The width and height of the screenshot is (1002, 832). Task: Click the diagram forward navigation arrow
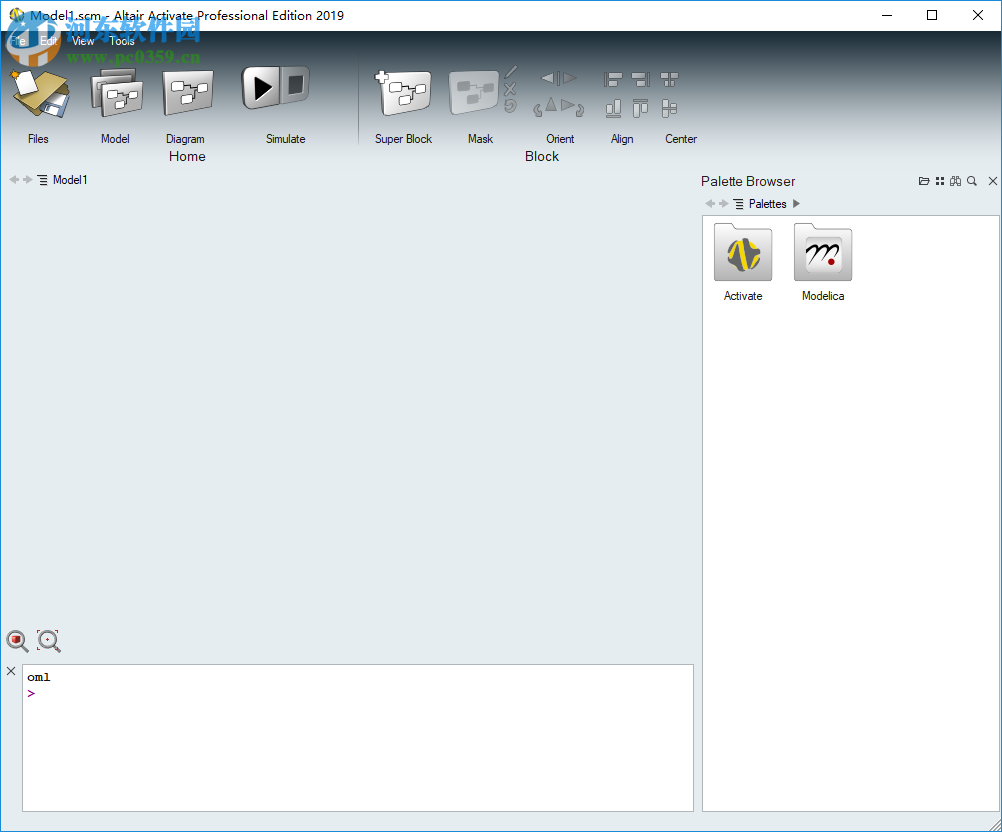27,180
